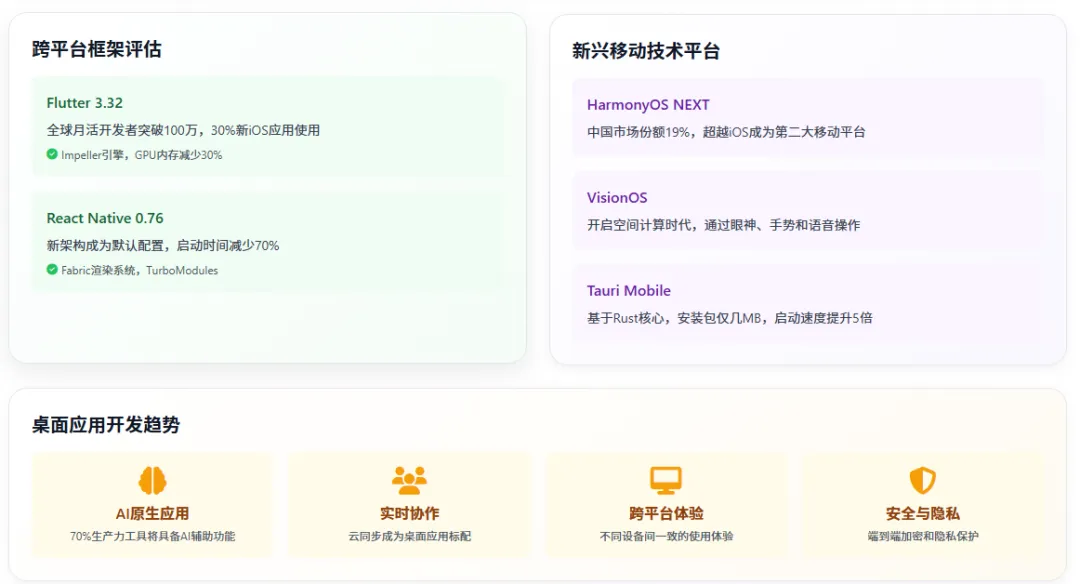Click the 新兴移动技术平台 section heading
Screen dimensions: 1080x584
[x=646, y=51]
